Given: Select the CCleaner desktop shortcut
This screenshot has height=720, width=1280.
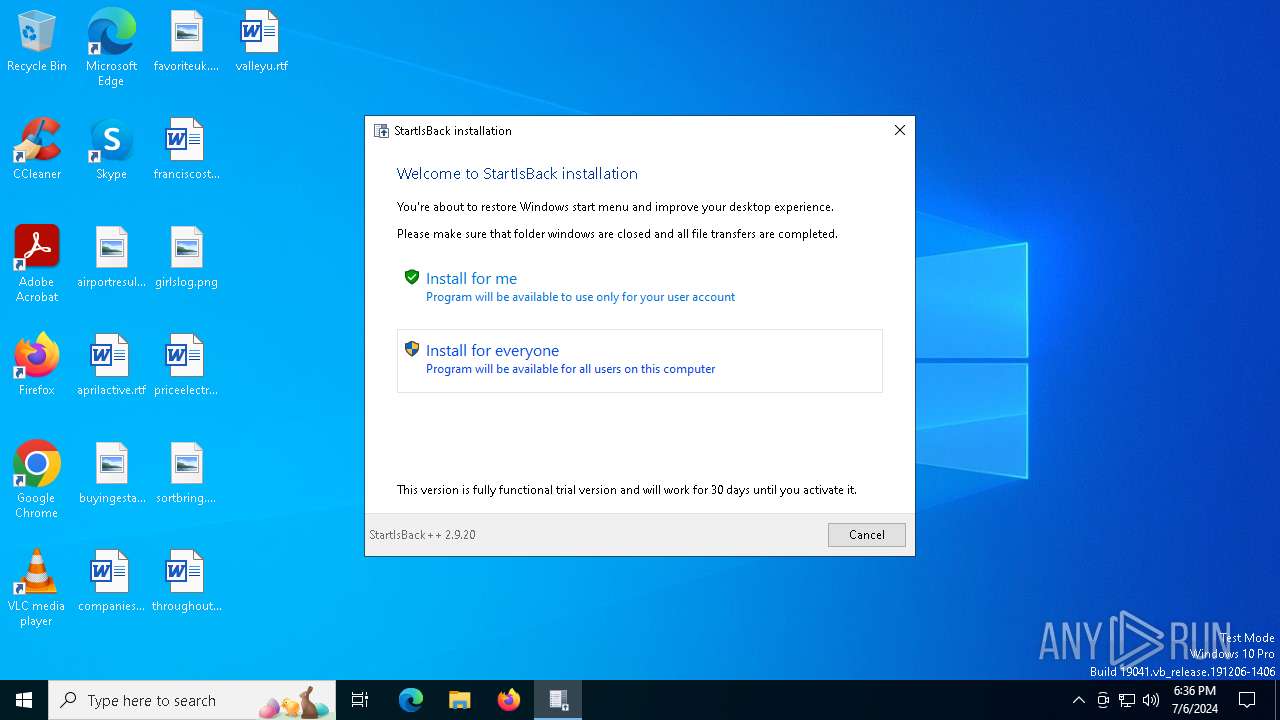Looking at the screenshot, I should (x=37, y=150).
